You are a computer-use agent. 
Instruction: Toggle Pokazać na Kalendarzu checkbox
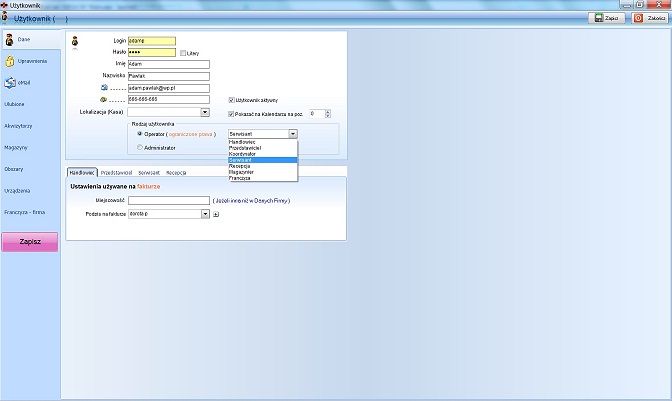click(231, 114)
